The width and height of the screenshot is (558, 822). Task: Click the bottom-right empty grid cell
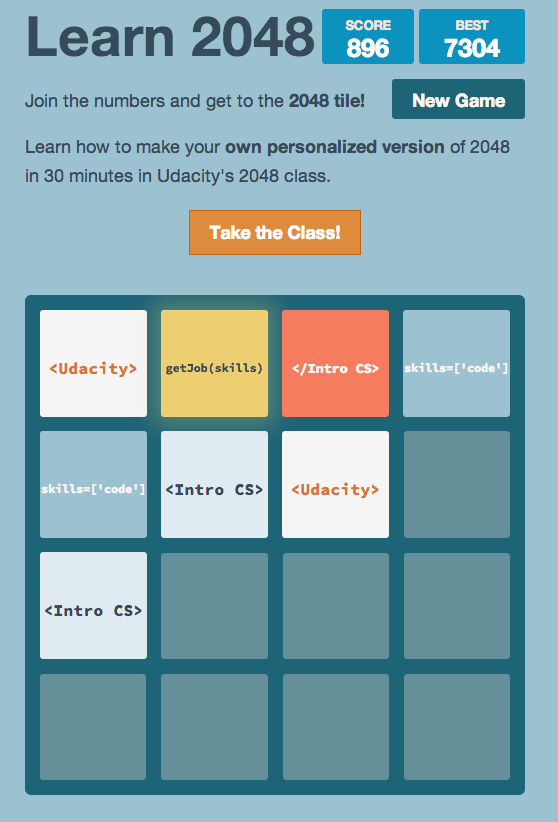point(456,727)
